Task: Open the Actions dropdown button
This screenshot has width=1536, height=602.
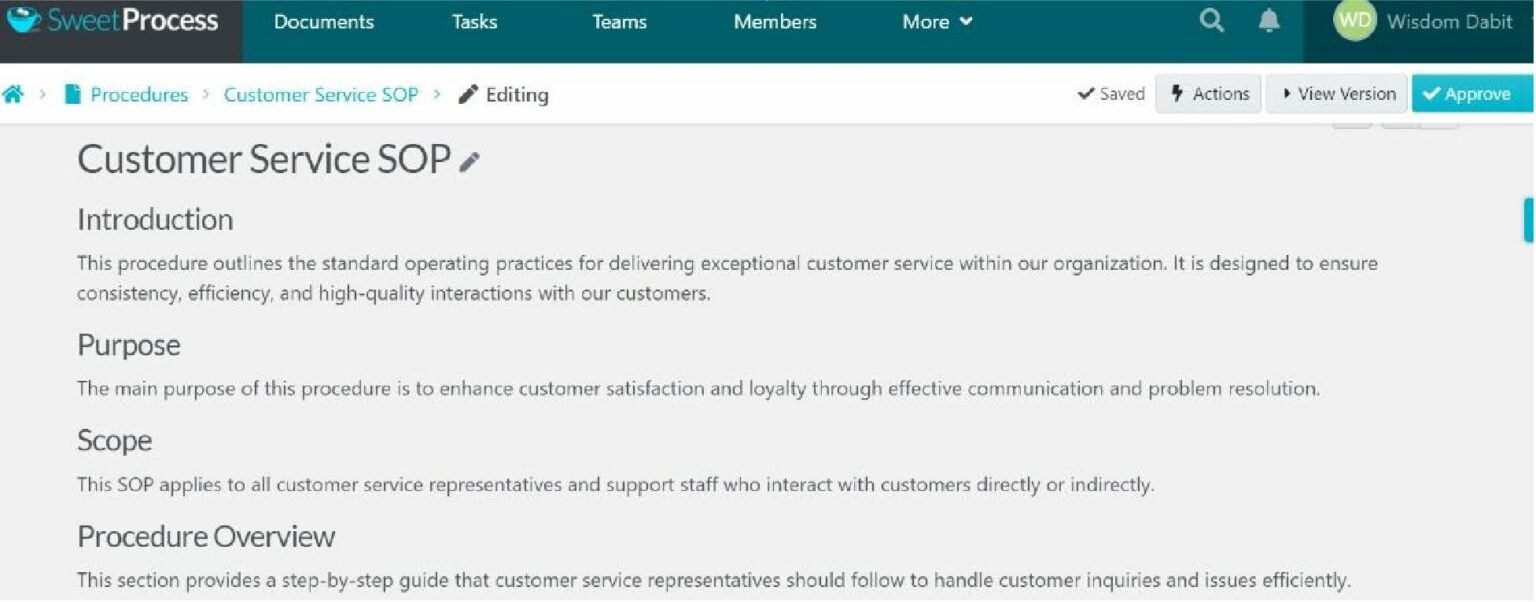Action: click(x=1209, y=94)
